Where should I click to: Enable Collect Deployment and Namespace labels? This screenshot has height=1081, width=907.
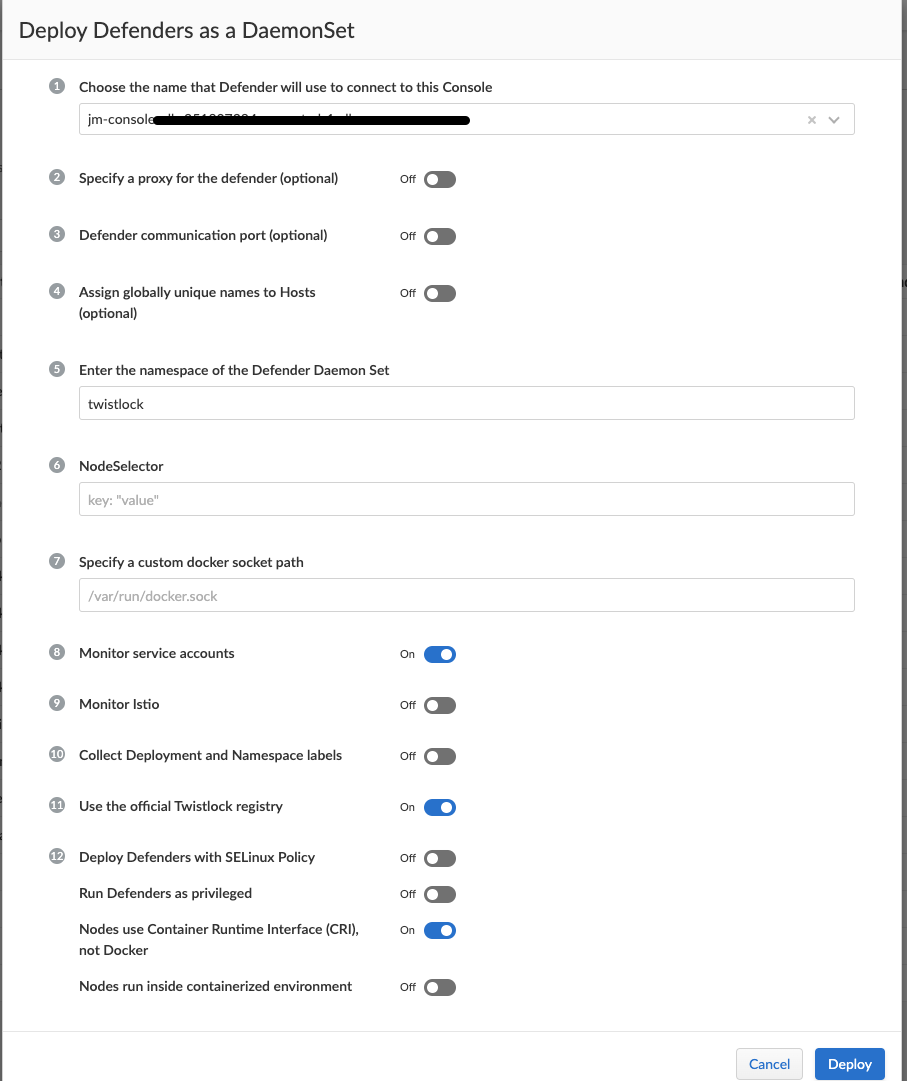click(x=438, y=756)
